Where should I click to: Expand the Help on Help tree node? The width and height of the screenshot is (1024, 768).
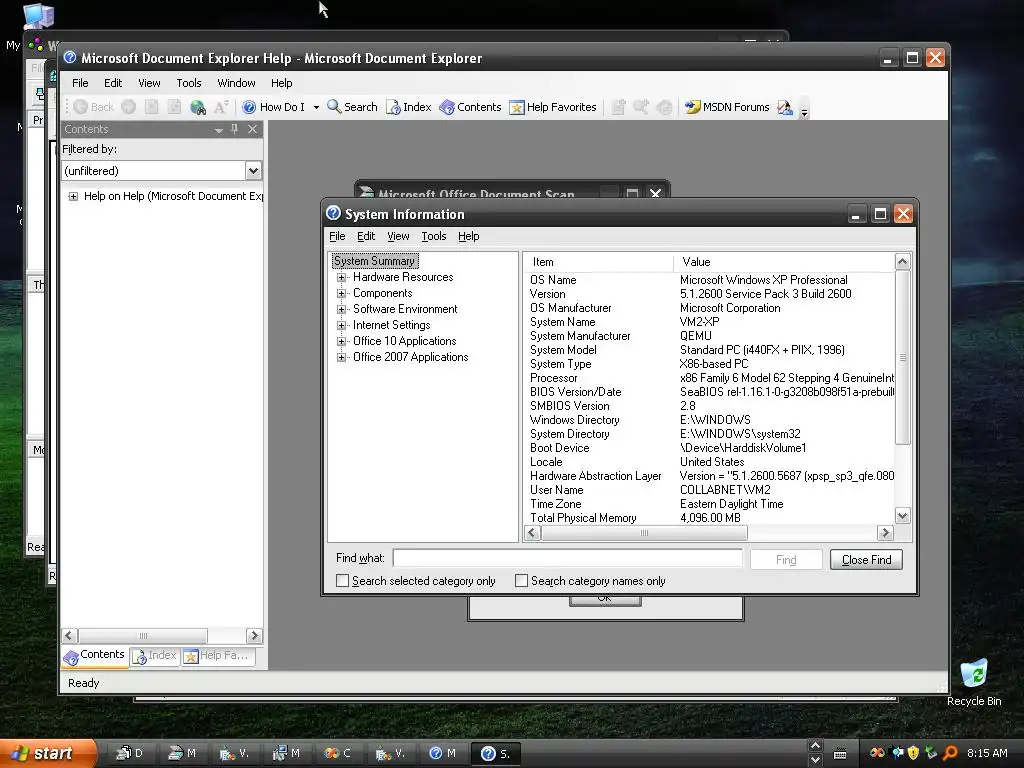pos(73,197)
